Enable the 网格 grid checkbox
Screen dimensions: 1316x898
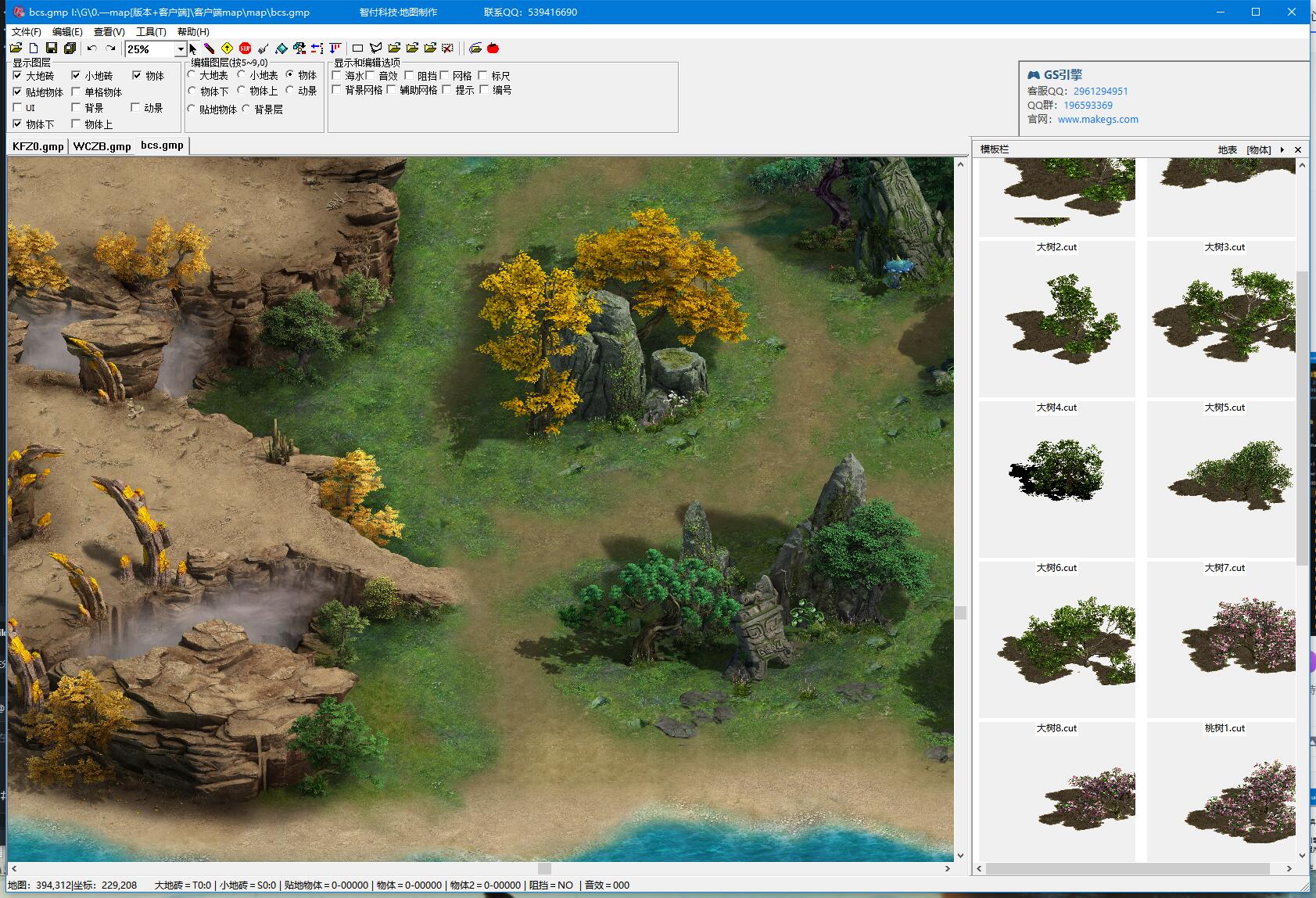tap(445, 75)
